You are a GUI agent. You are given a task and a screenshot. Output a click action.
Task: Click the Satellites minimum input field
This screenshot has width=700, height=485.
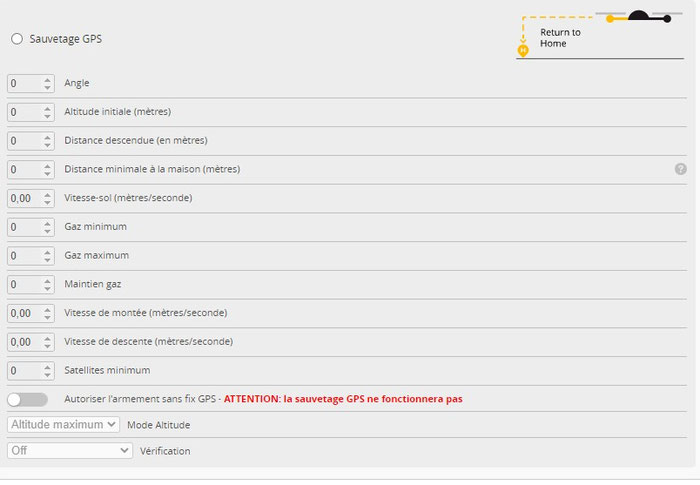pyautogui.click(x=30, y=371)
